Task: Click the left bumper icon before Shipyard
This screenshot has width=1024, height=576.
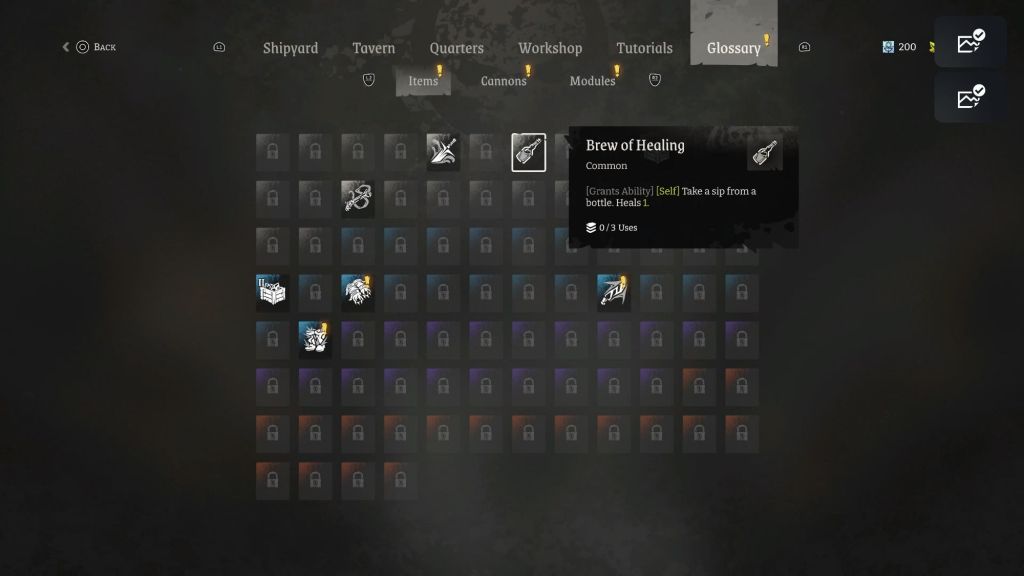Action: [219, 47]
